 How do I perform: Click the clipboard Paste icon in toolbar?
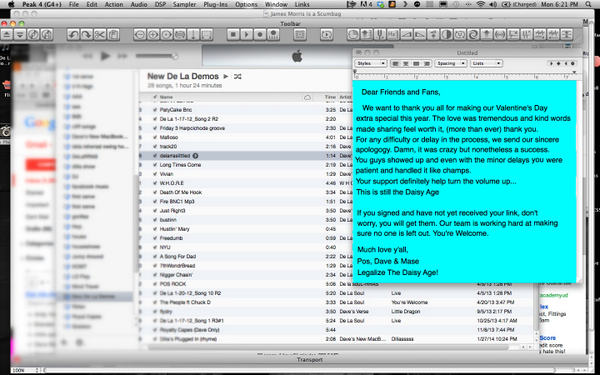point(113,35)
